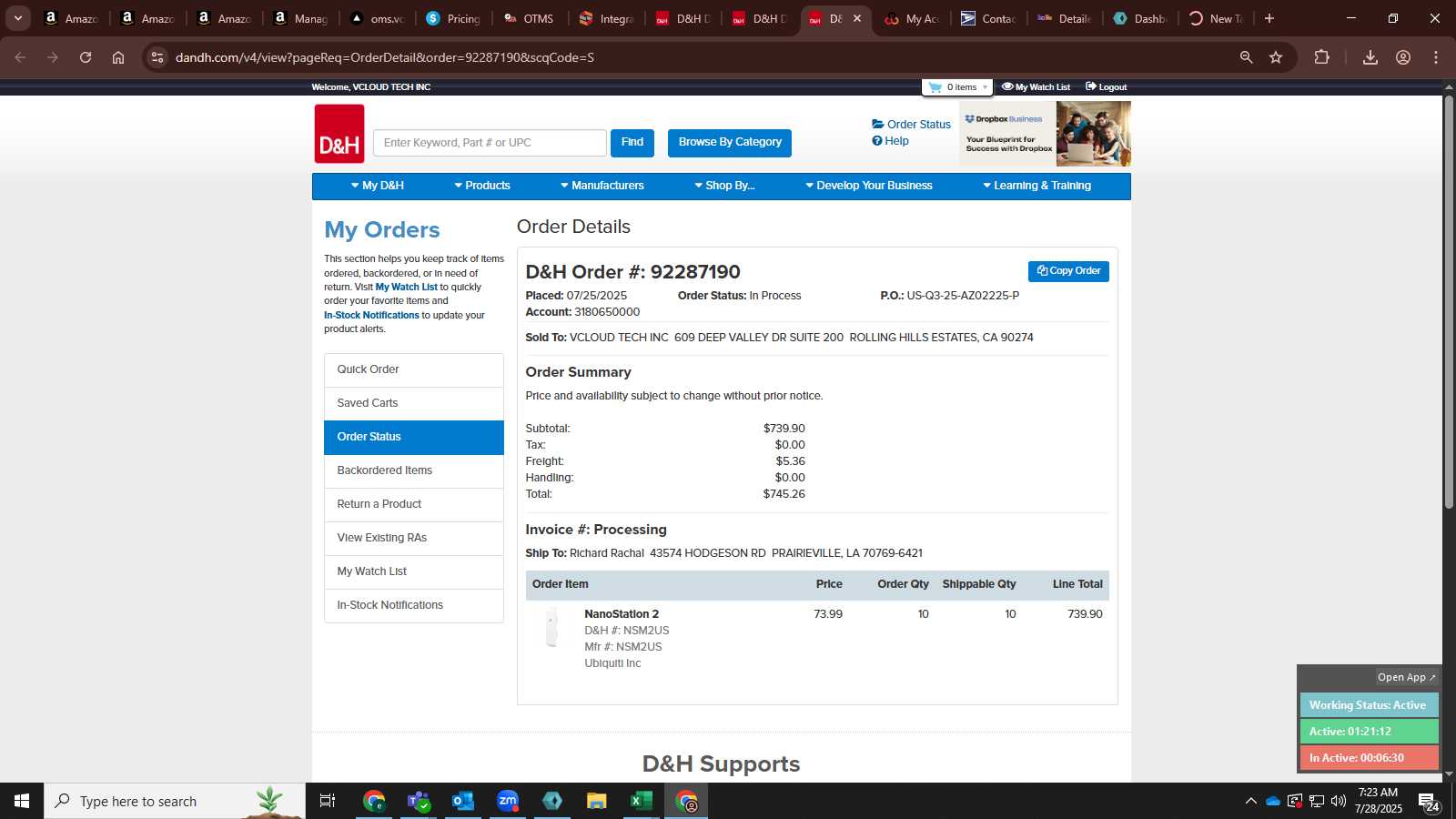Open a new browser tab
The width and height of the screenshot is (1456, 819).
click(1269, 18)
